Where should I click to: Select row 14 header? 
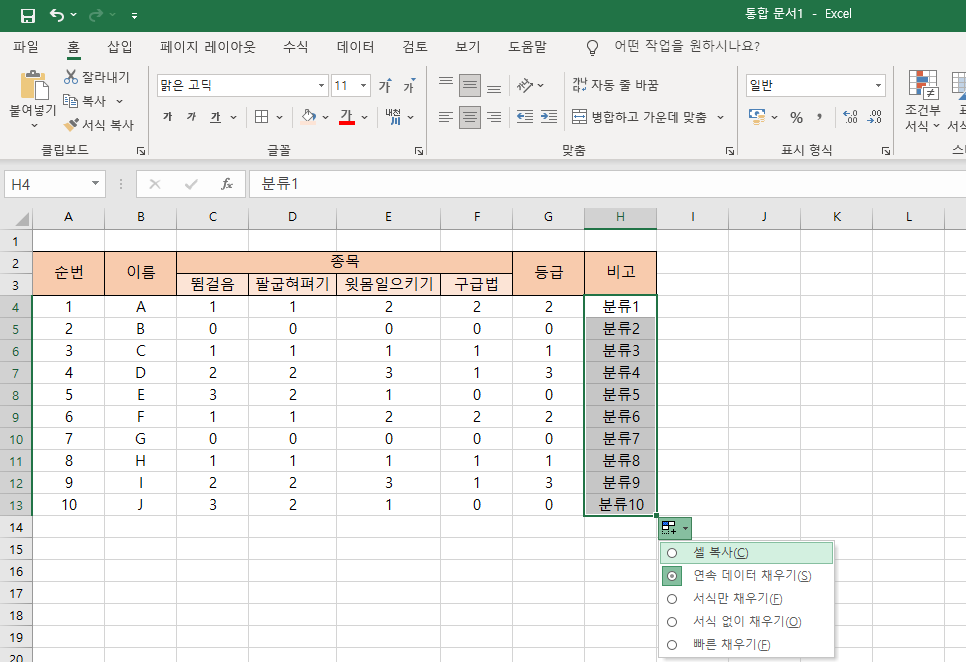16,527
